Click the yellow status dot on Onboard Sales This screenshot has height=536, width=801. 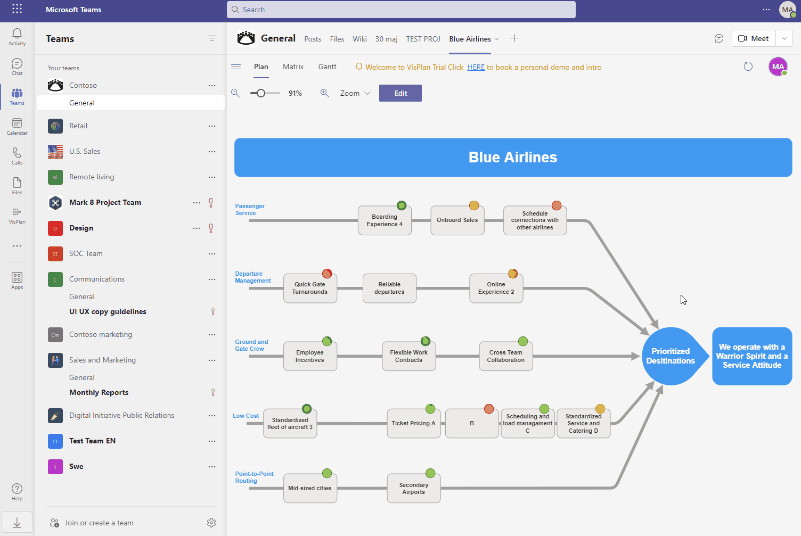474,205
